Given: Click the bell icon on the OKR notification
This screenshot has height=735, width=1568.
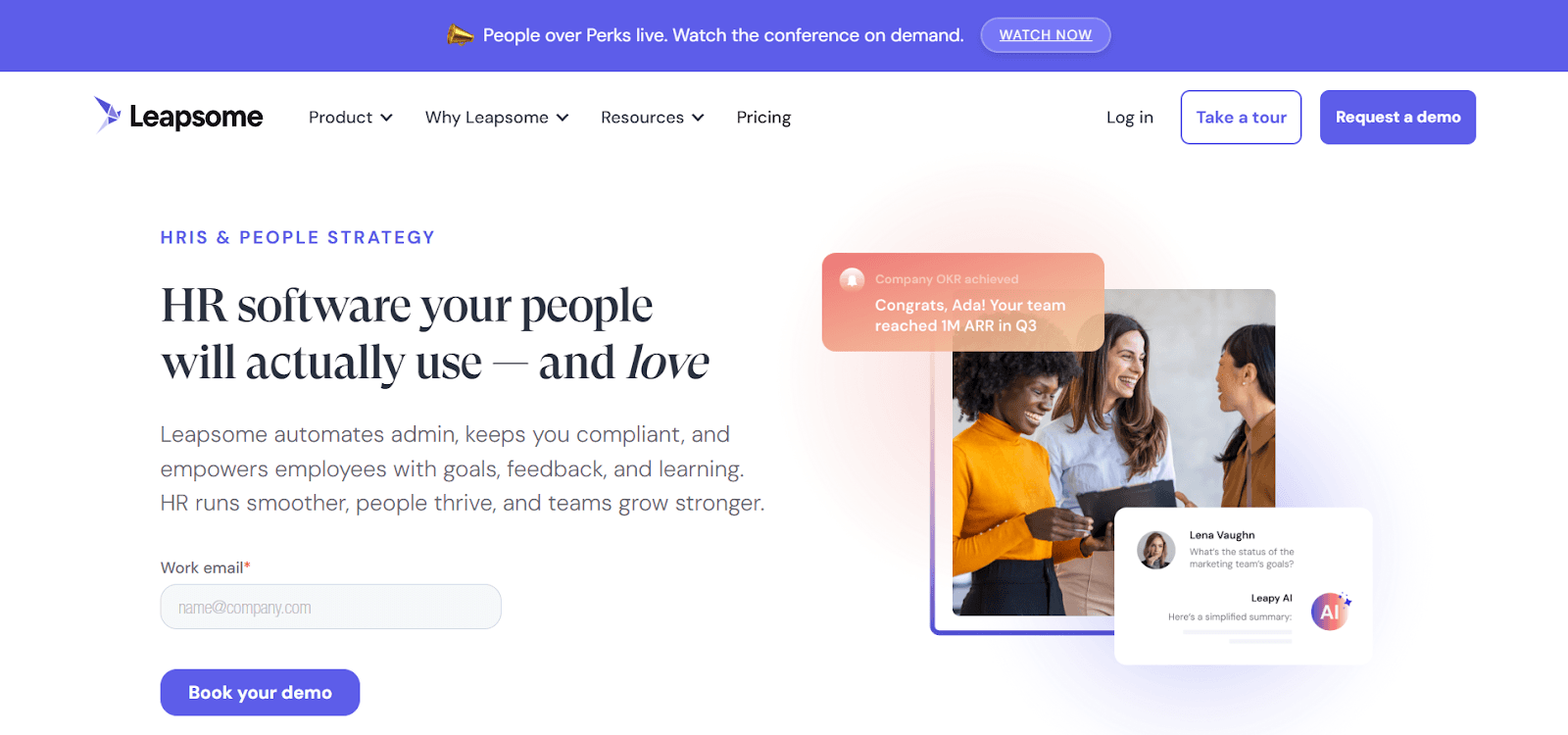Looking at the screenshot, I should click(x=853, y=279).
